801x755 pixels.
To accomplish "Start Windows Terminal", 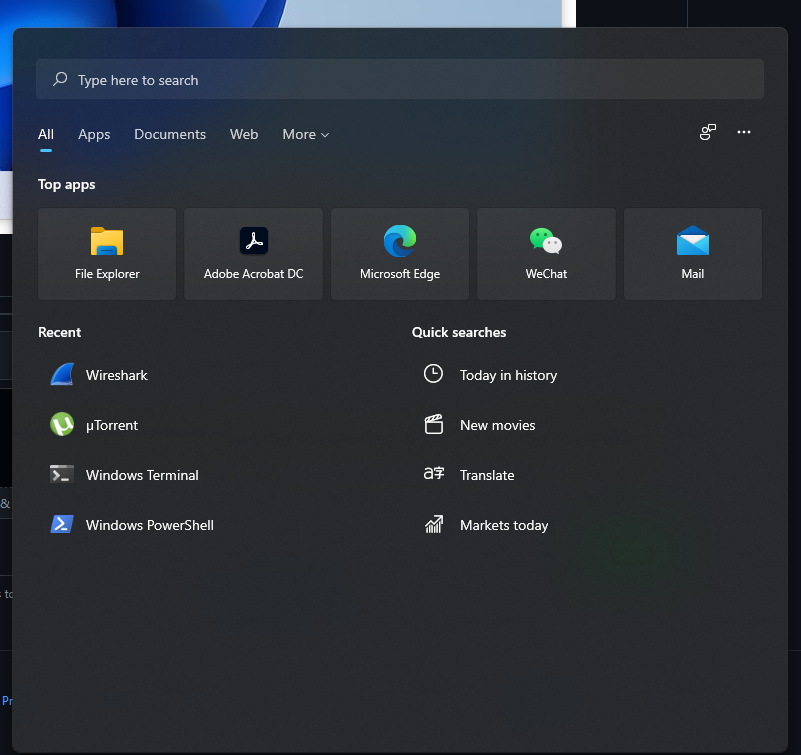I will (x=141, y=475).
